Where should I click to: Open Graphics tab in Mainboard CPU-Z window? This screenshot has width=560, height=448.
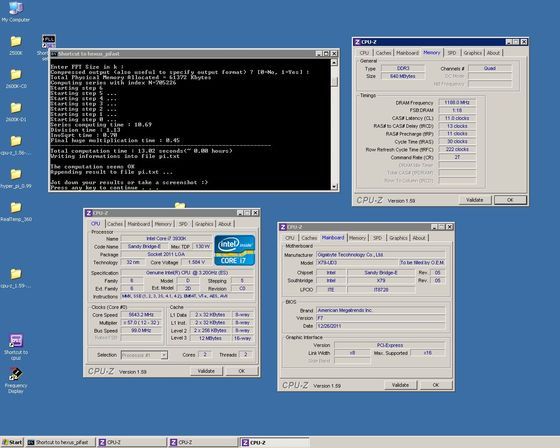pyautogui.click(x=398, y=238)
